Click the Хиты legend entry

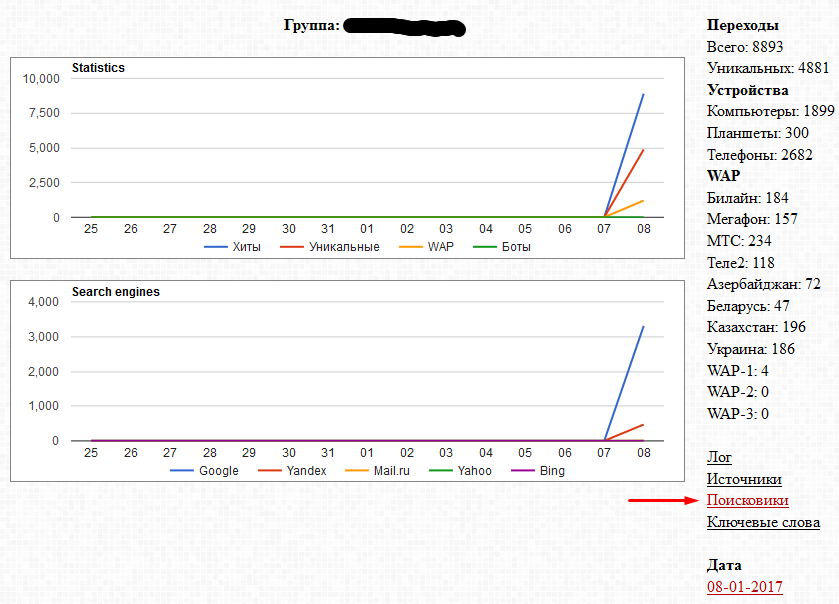pyautogui.click(x=233, y=247)
